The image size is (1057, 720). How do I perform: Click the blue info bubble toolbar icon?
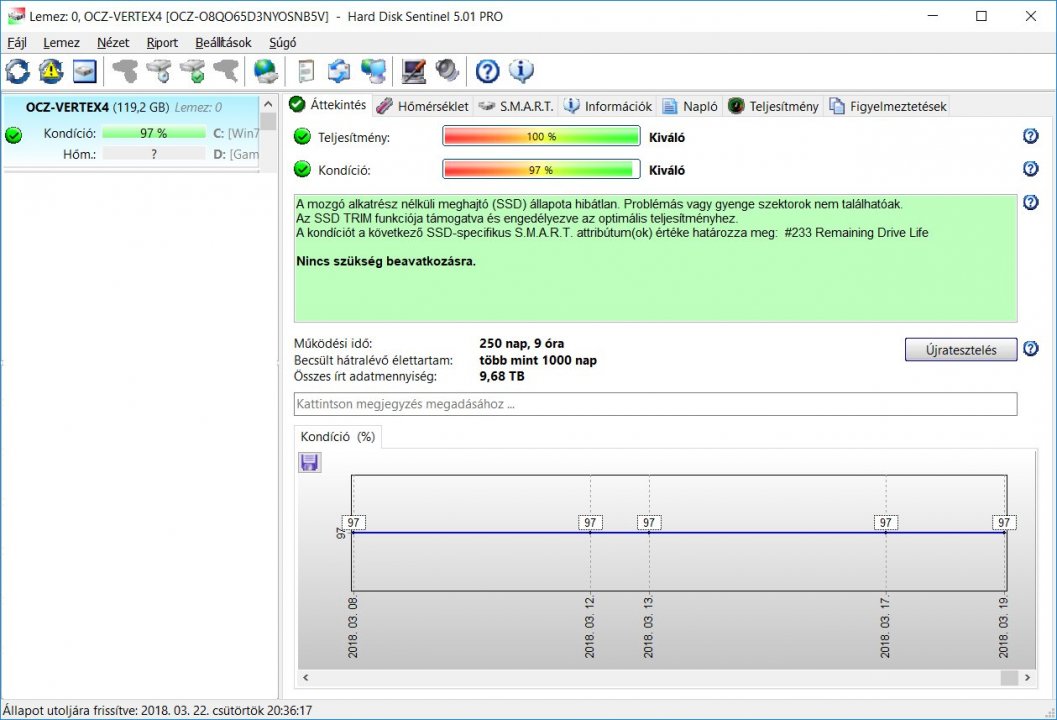(521, 71)
